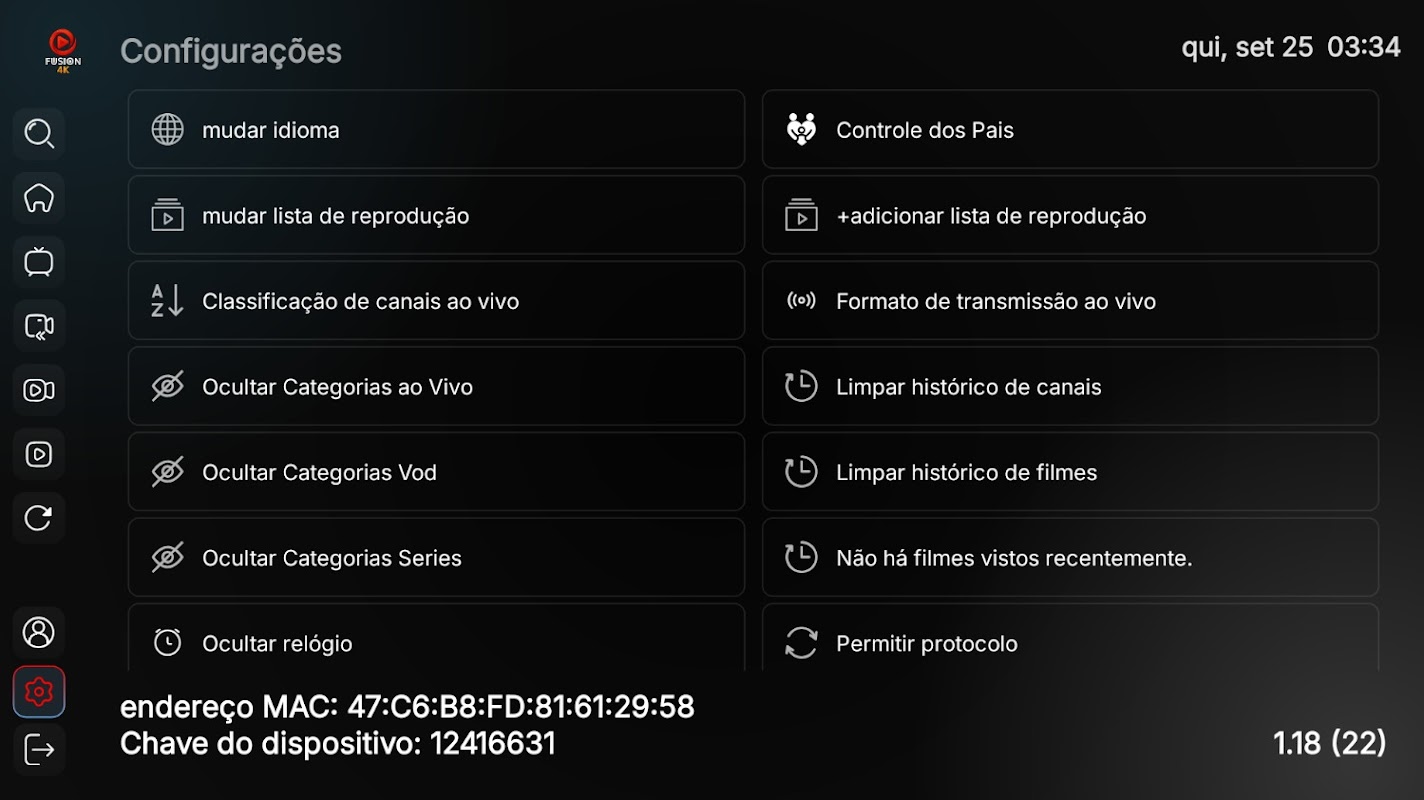Open Ocultar Categorias ao Vivo option
The image size is (1424, 800).
436,386
